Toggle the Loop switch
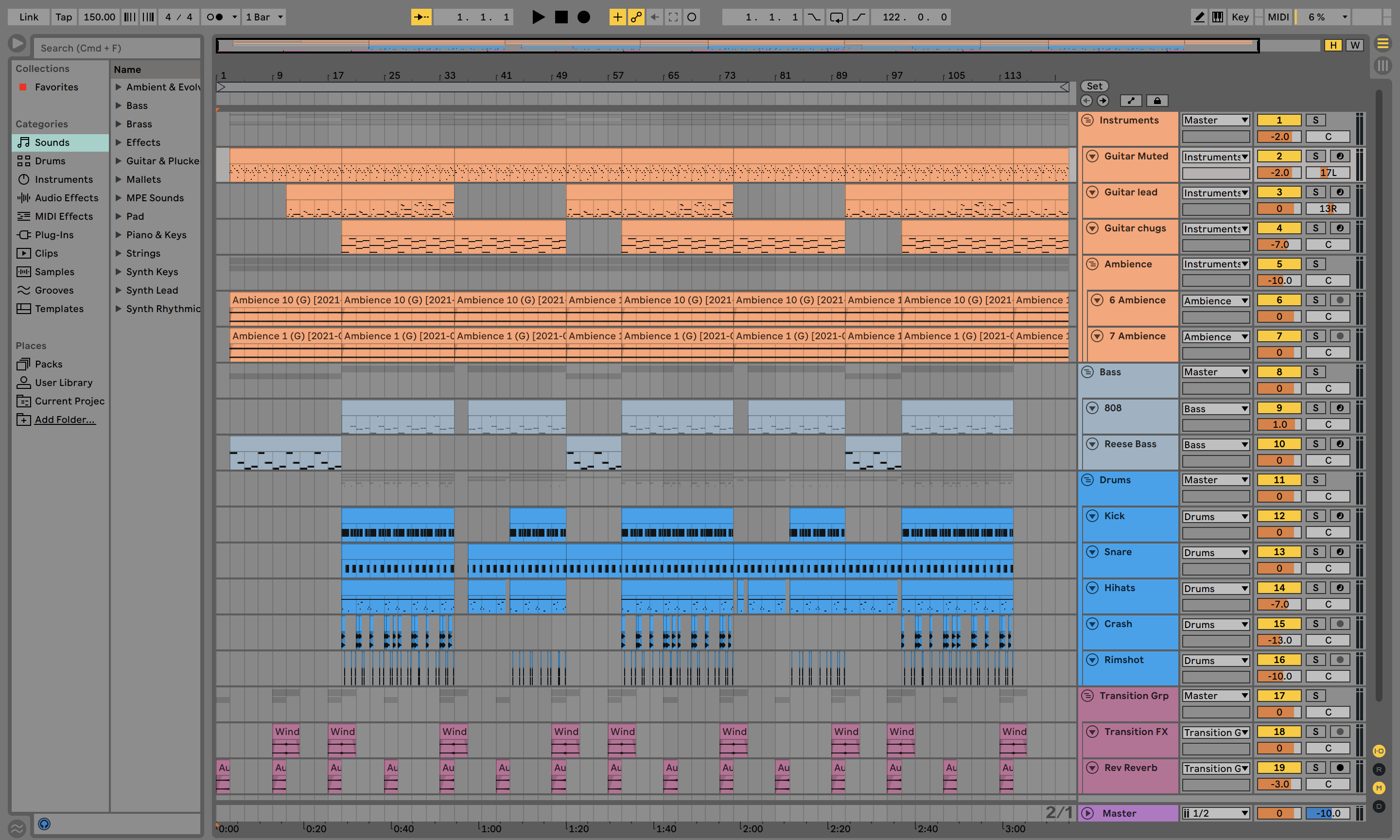Screen dimensions: 1400x840 tap(836, 17)
